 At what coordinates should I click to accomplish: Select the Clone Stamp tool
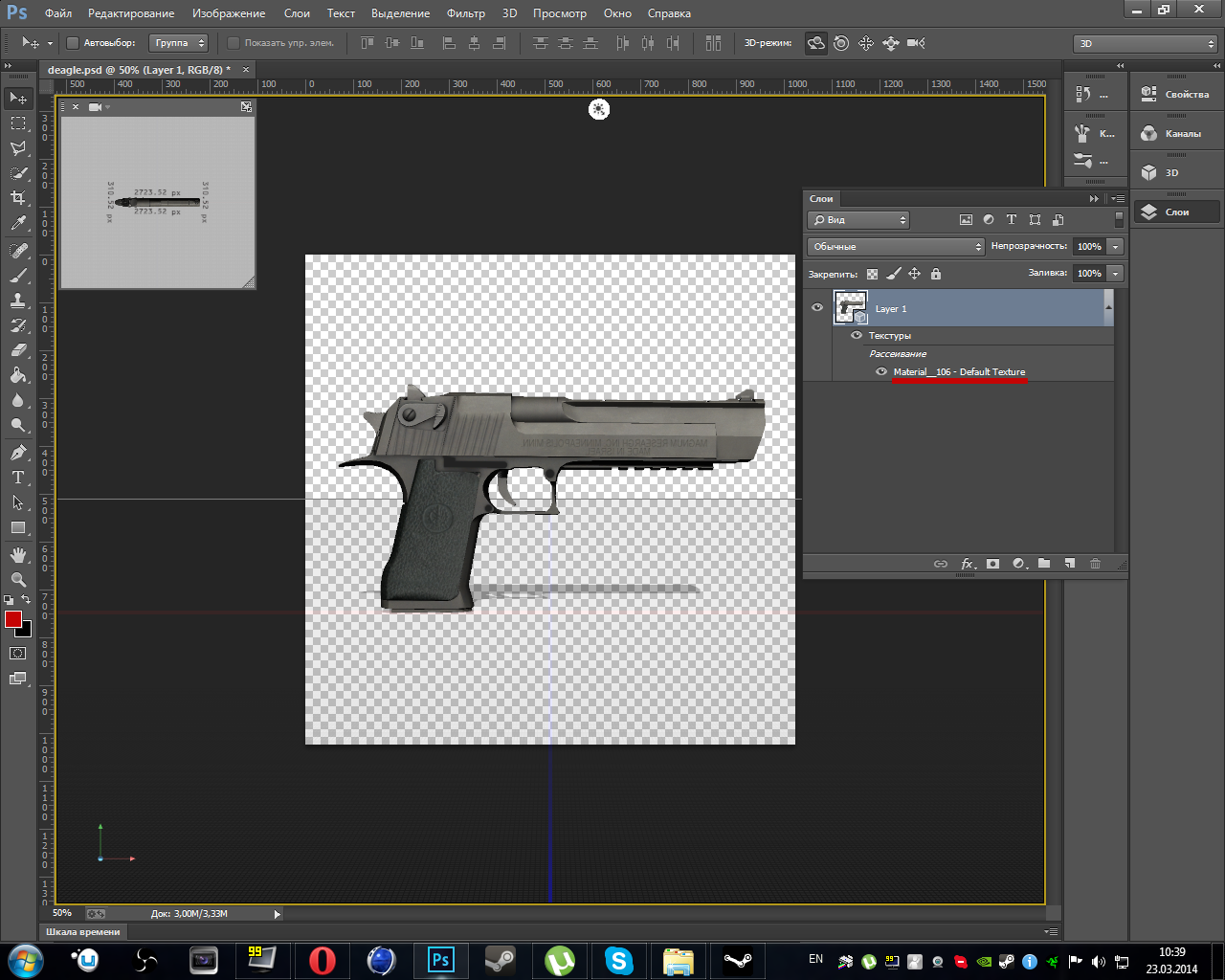pos(18,301)
